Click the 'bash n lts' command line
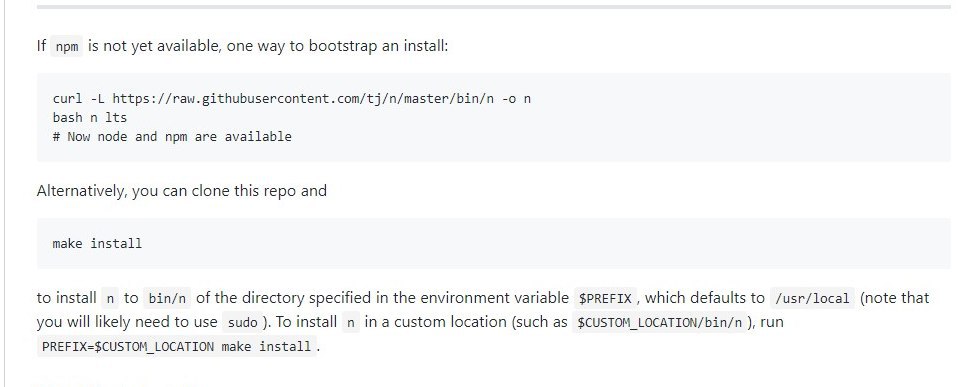Viewport: 969px width, 387px height. pos(90,117)
